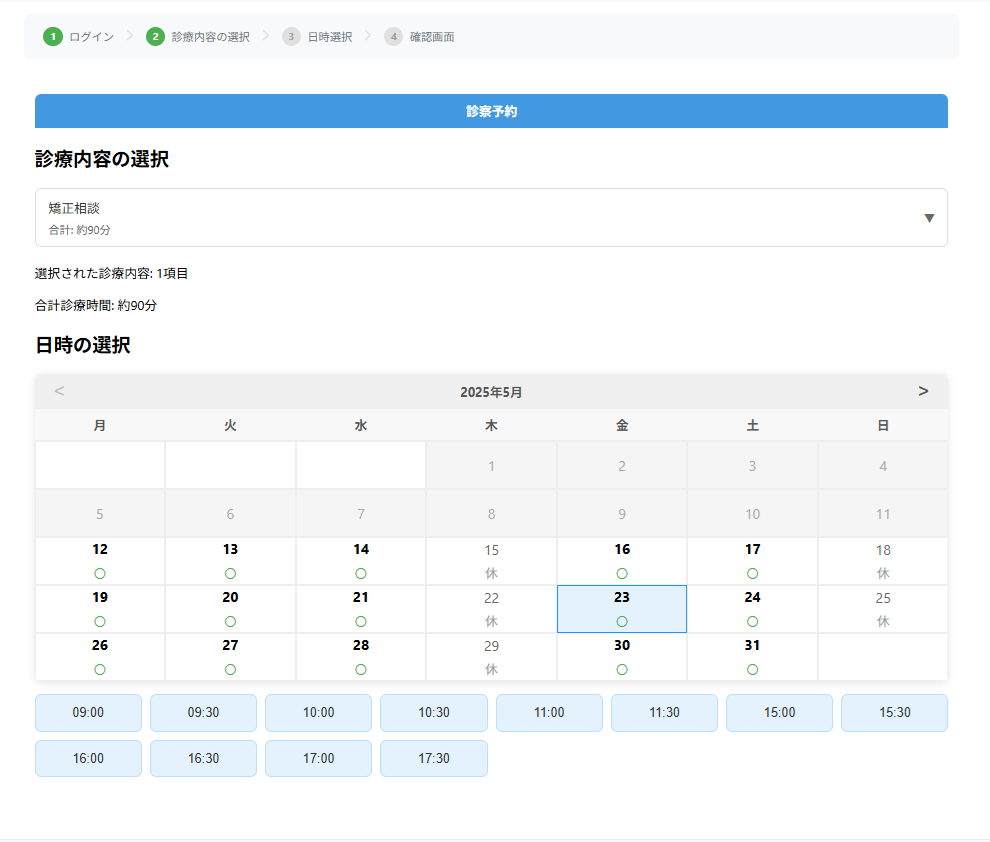
Task: Book the 17:30 time slot
Action: click(434, 759)
